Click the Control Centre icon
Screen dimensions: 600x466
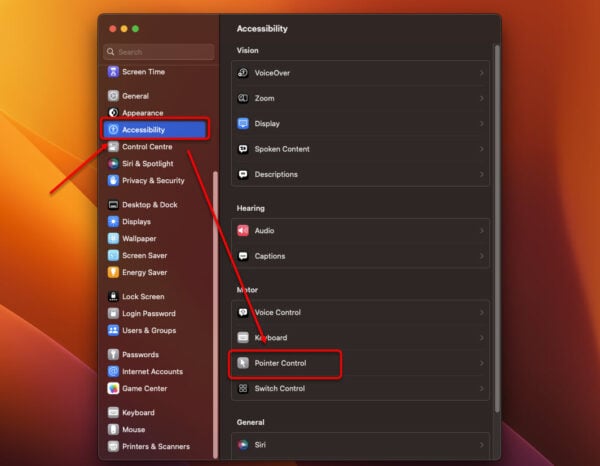[x=113, y=147]
